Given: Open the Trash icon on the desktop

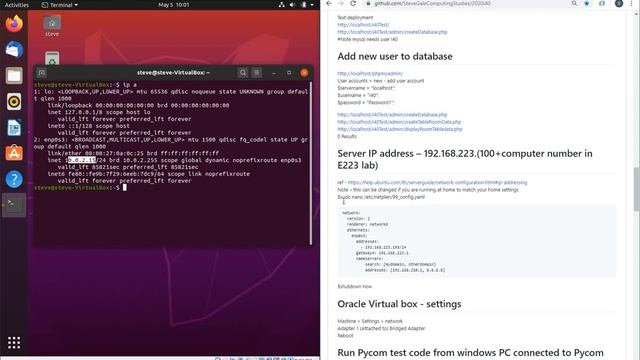Looking at the screenshot, I should pyautogui.click(x=52, y=58).
